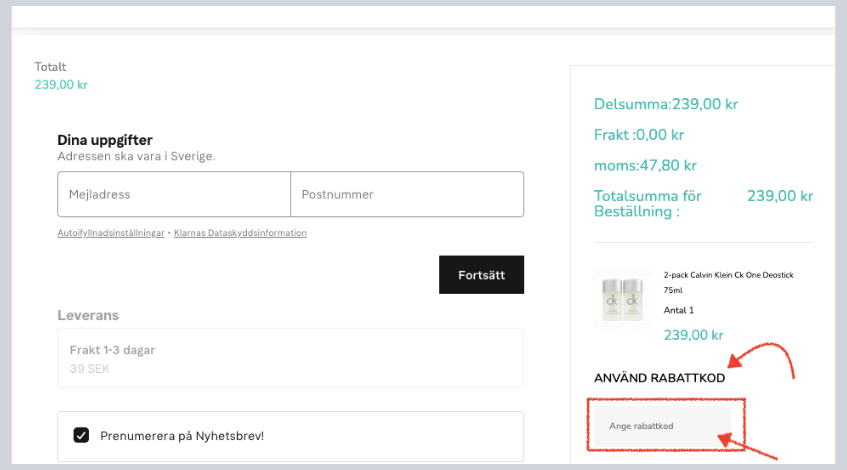Click the Calvin Klein deostick product thumbnail
The image size is (847, 470).
click(x=624, y=298)
